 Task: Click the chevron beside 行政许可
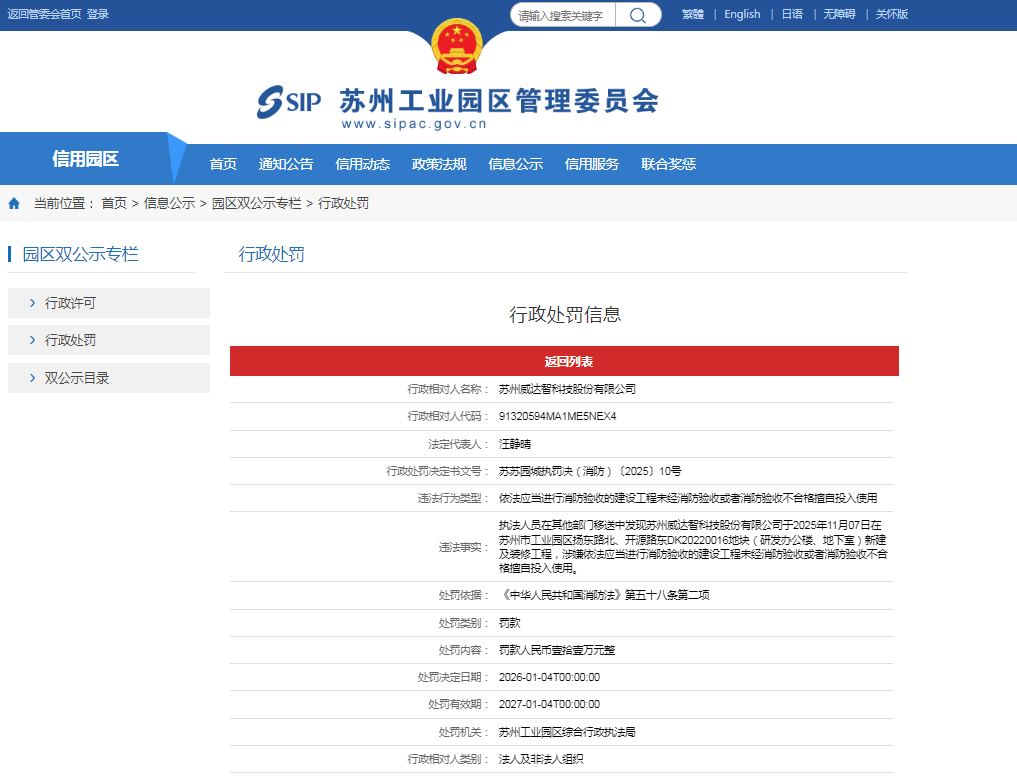pos(32,303)
